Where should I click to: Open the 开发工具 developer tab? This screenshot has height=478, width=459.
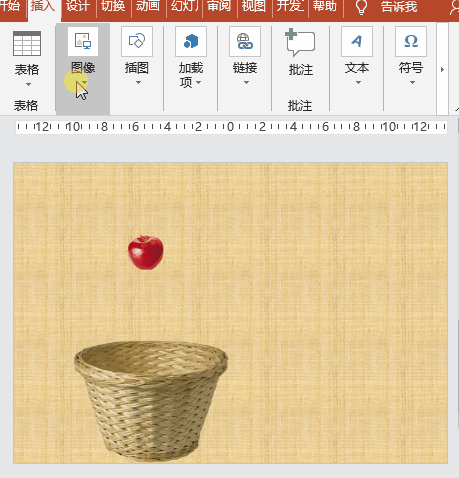point(290,7)
